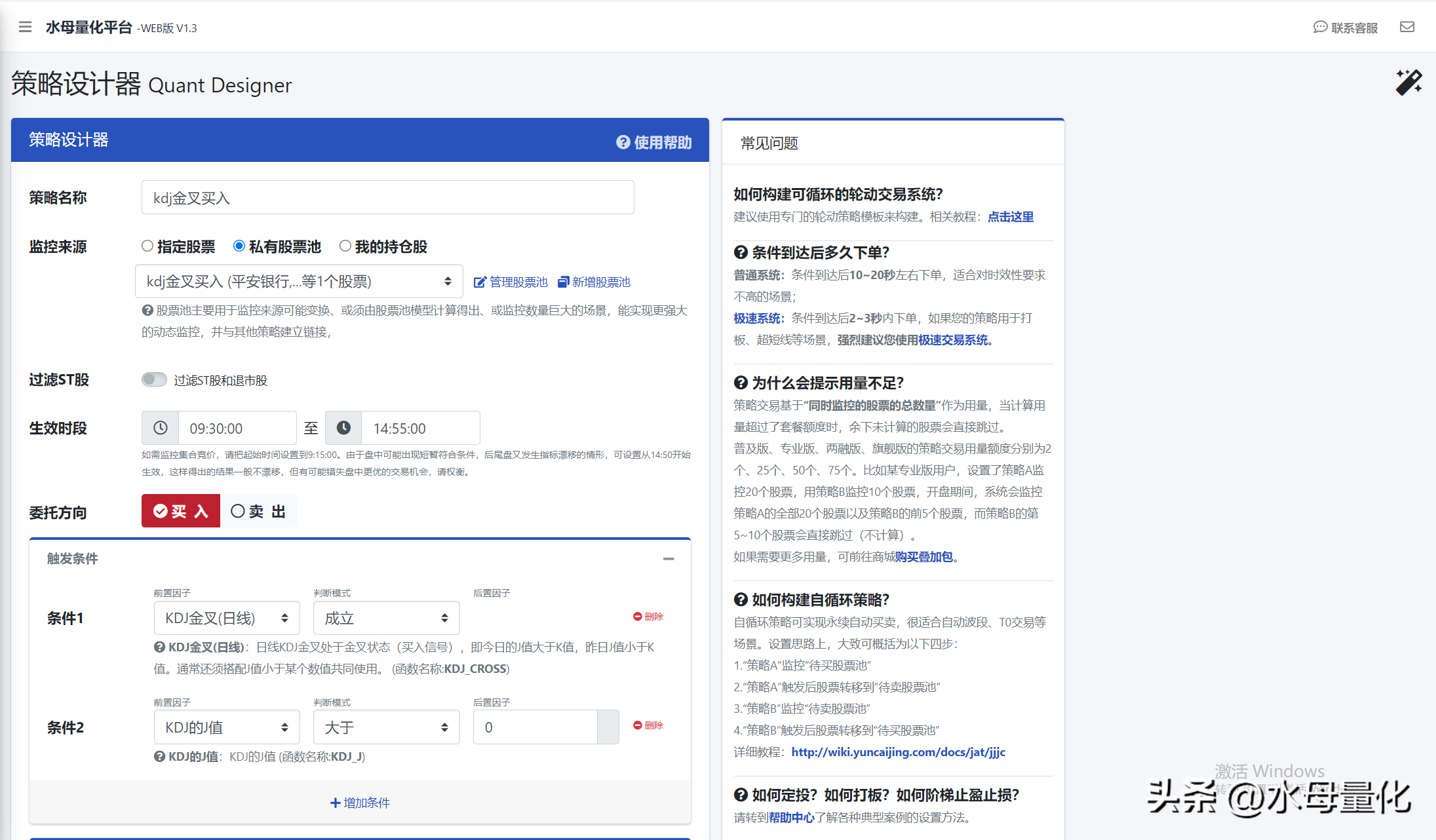Open the kdj金叉买入 stock pool dropdown

[299, 281]
